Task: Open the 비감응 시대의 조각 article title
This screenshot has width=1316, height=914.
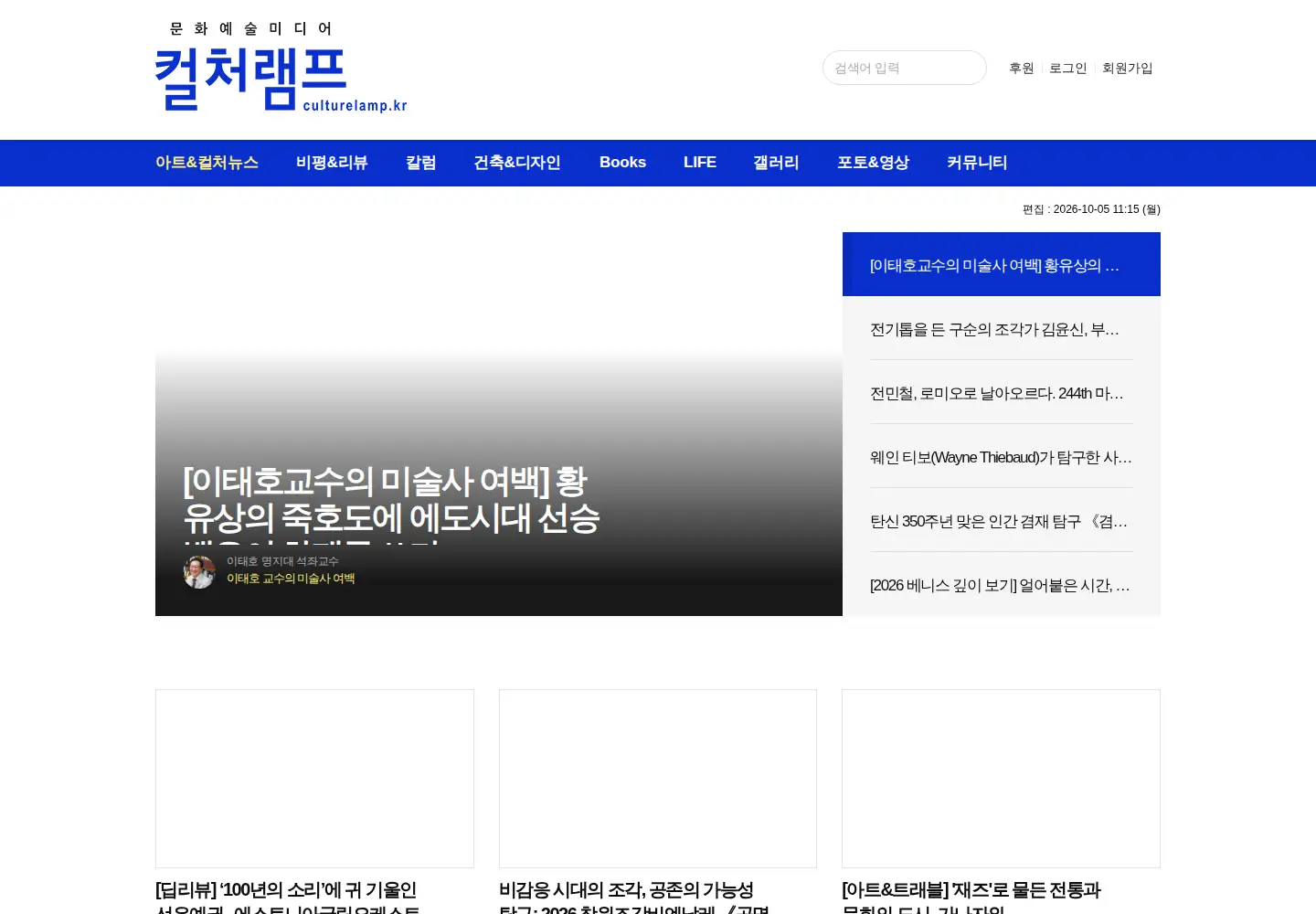Action: point(634,898)
